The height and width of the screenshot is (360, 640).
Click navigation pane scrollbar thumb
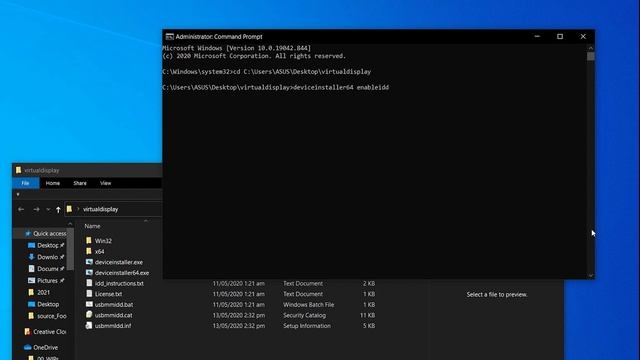[x=70, y=249]
